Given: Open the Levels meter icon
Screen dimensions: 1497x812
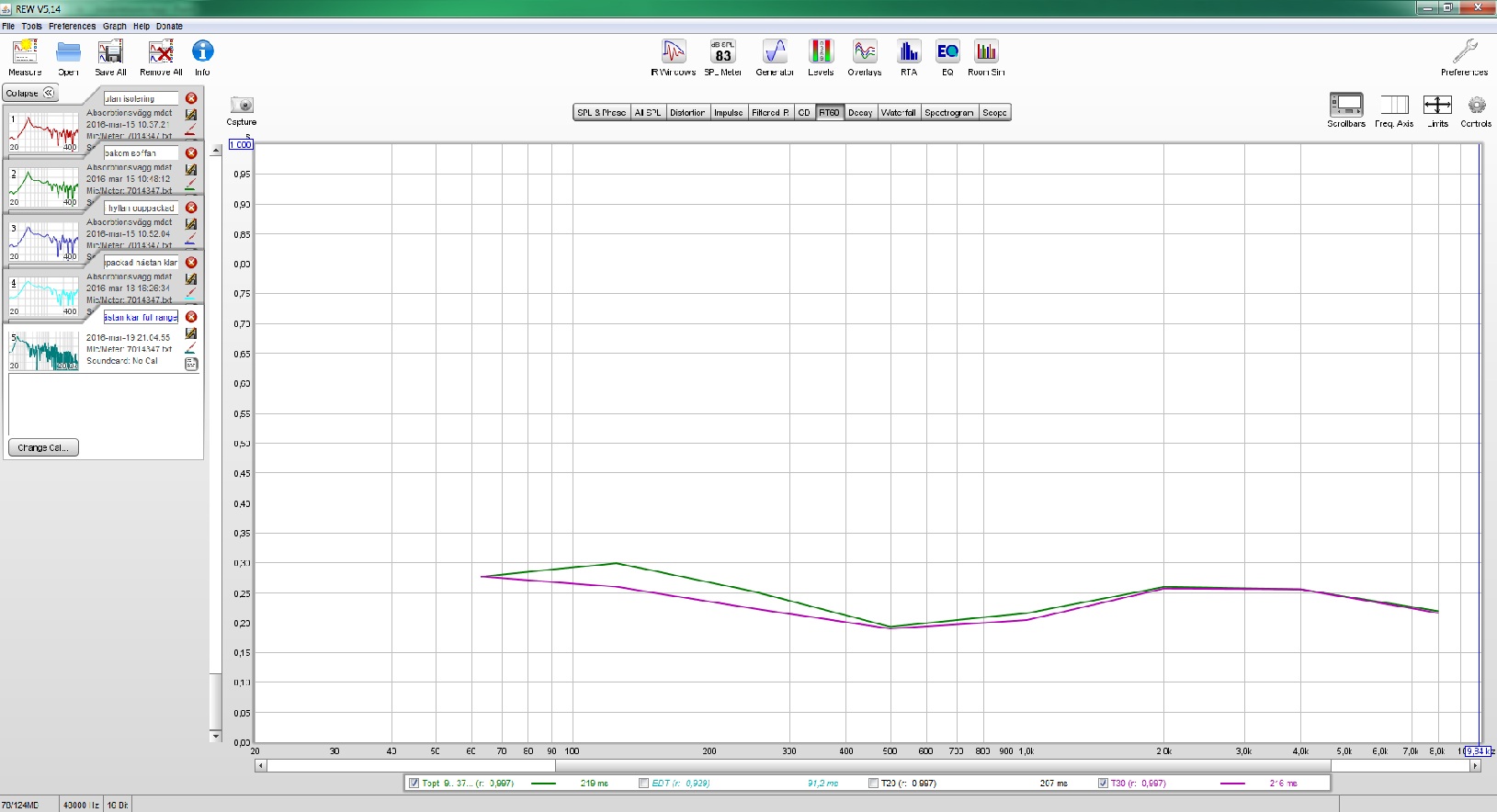Looking at the screenshot, I should click(821, 53).
